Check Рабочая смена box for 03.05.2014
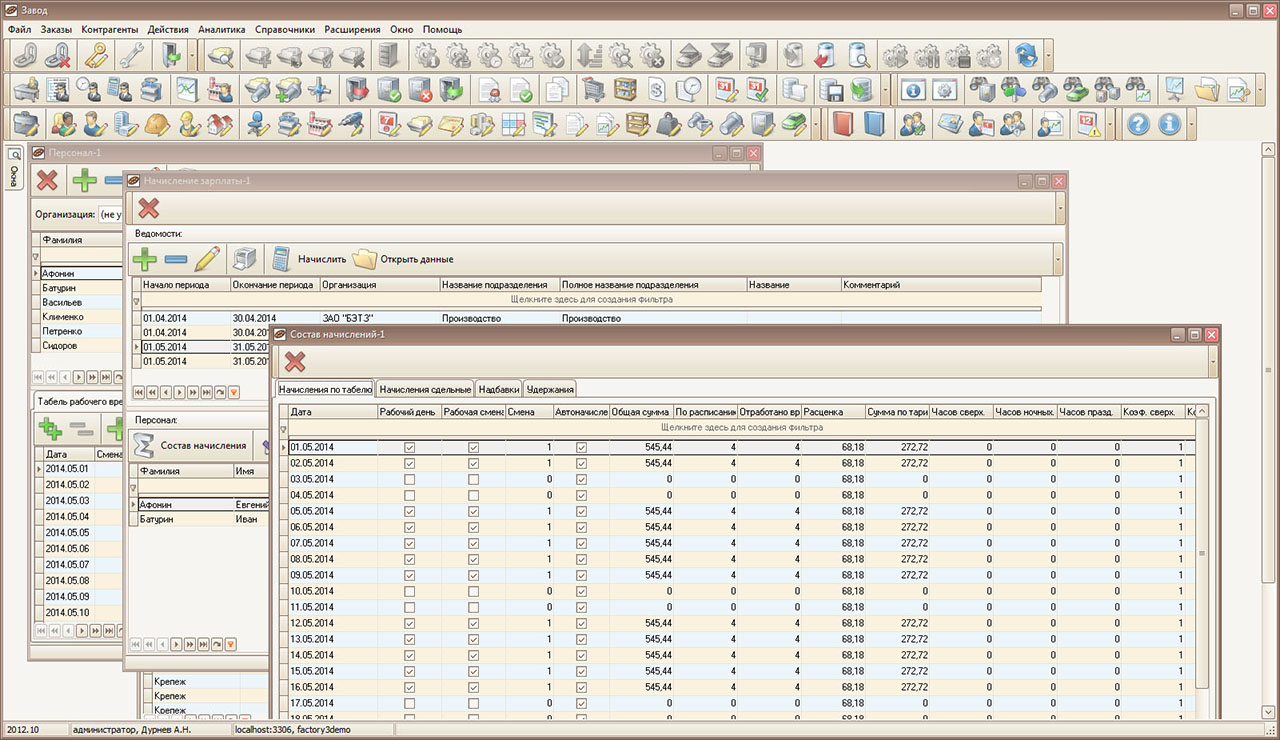Image resolution: width=1280 pixels, height=740 pixels. coord(473,479)
